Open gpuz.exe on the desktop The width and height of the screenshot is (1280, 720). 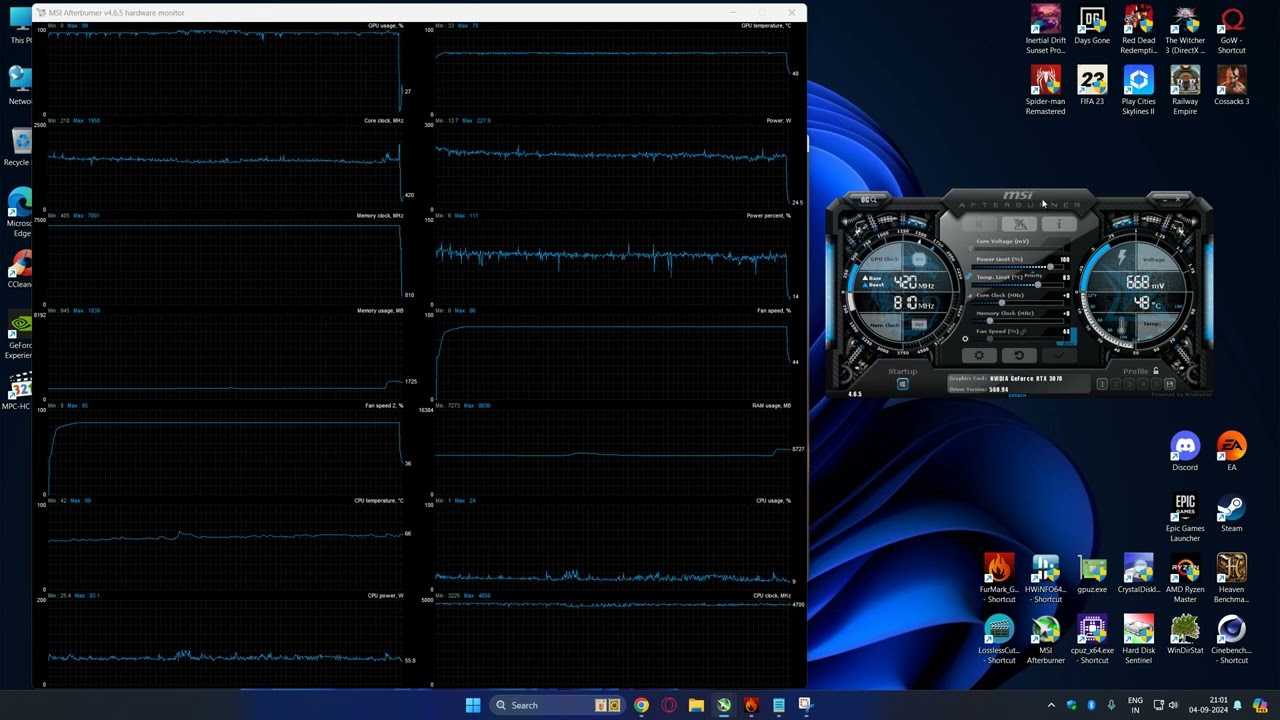point(1092,574)
